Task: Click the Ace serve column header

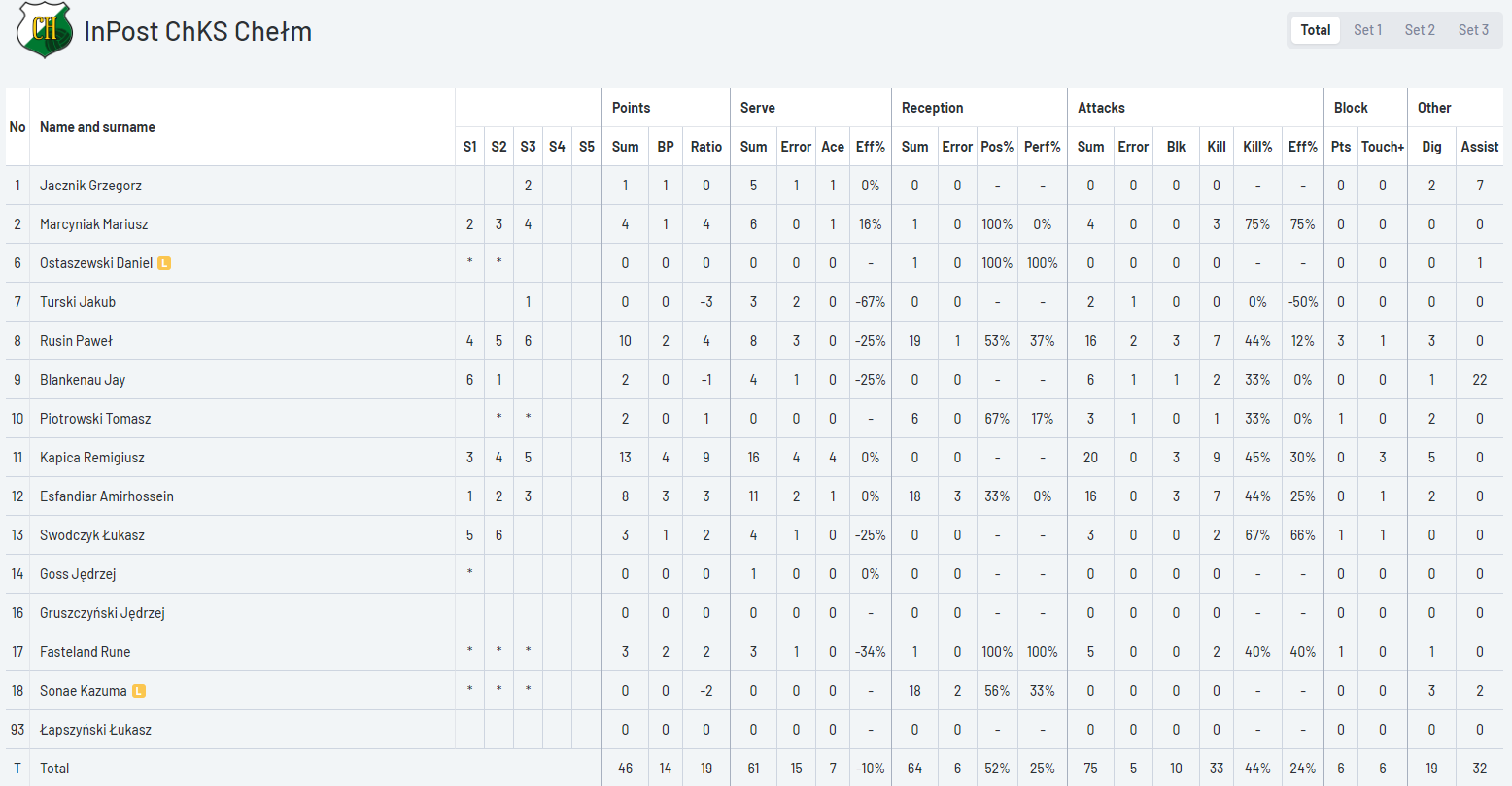Action: click(832, 147)
